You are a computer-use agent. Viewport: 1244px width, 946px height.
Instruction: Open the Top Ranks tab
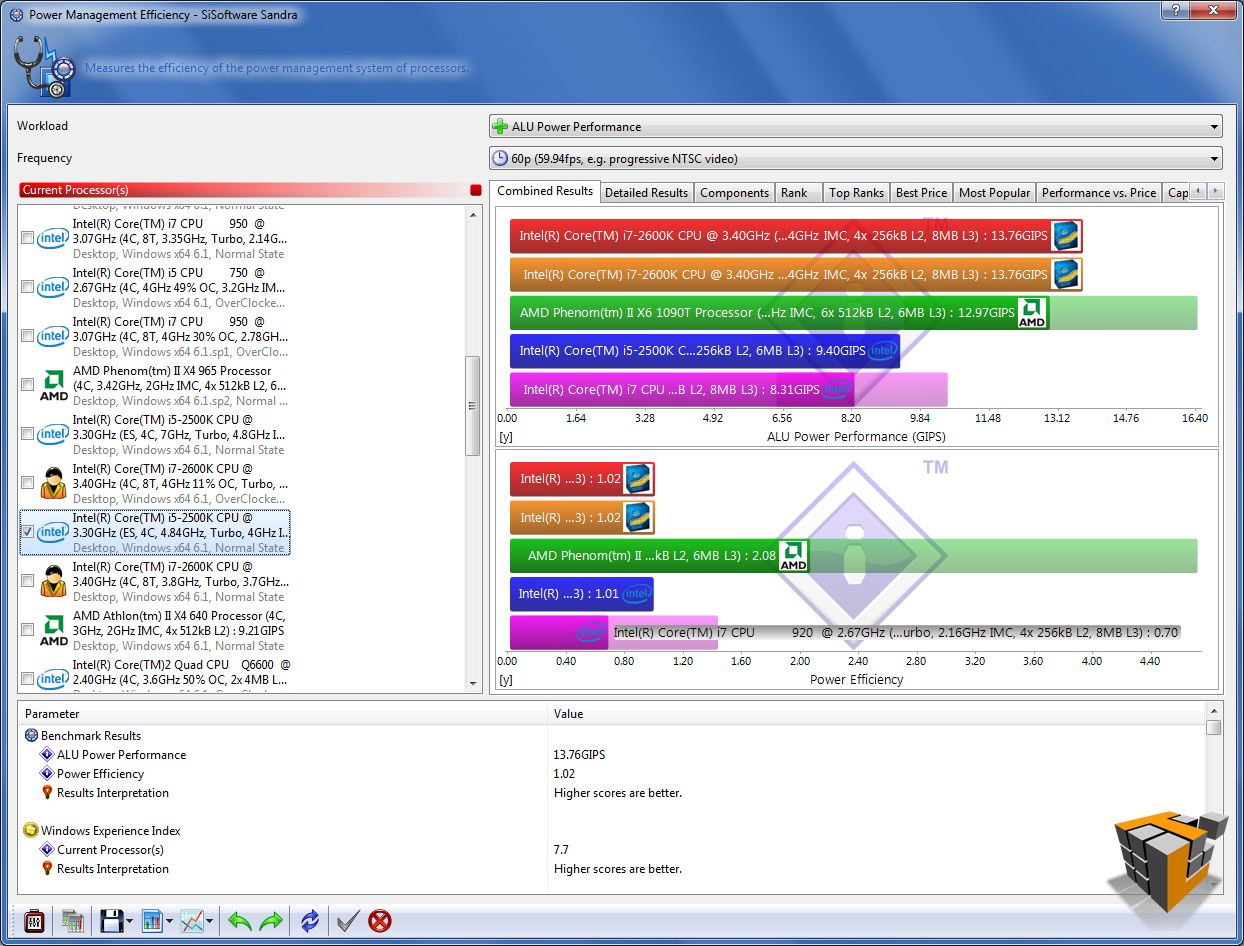[856, 193]
